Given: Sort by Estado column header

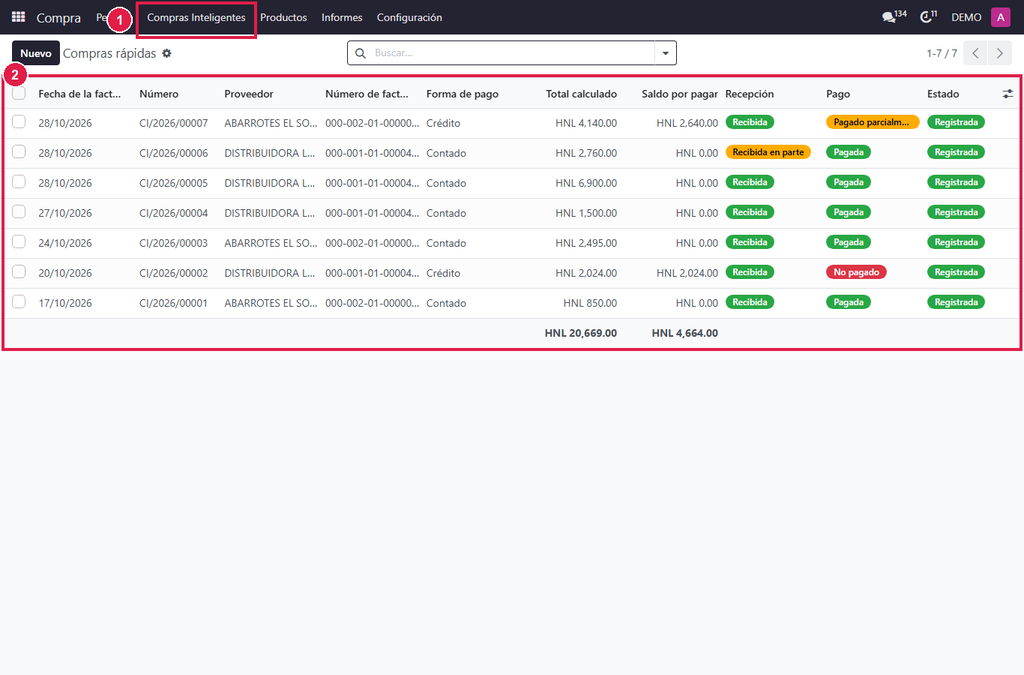Looking at the screenshot, I should [x=943, y=94].
